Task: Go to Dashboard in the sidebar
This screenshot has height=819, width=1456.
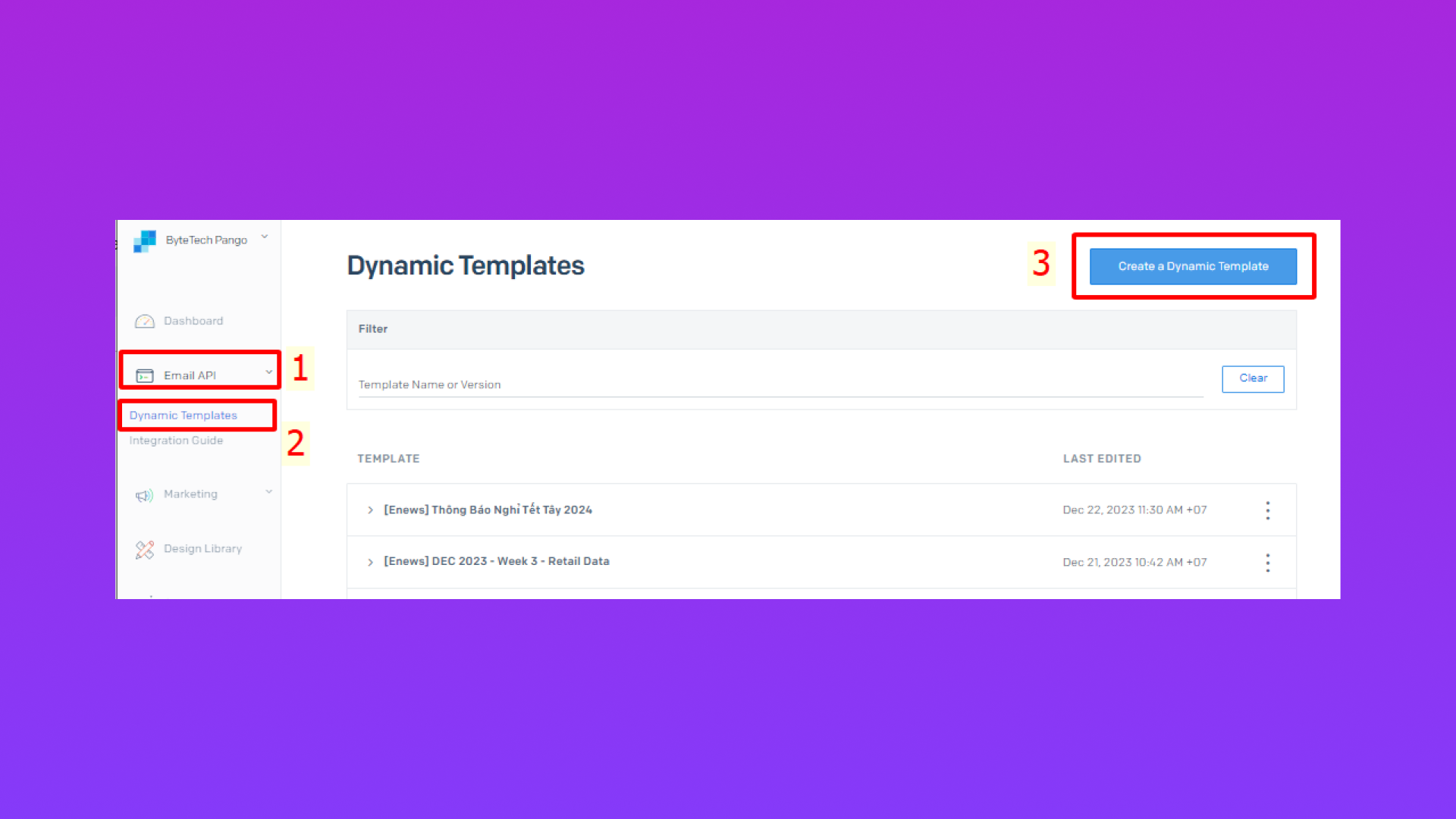Action: pos(193,321)
